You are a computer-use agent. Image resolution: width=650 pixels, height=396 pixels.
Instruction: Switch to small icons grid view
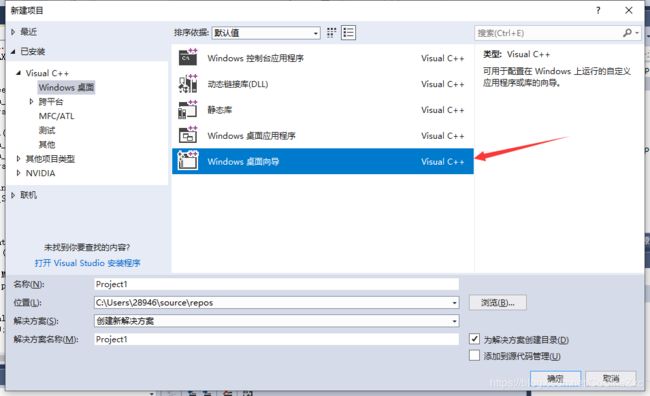[x=331, y=33]
